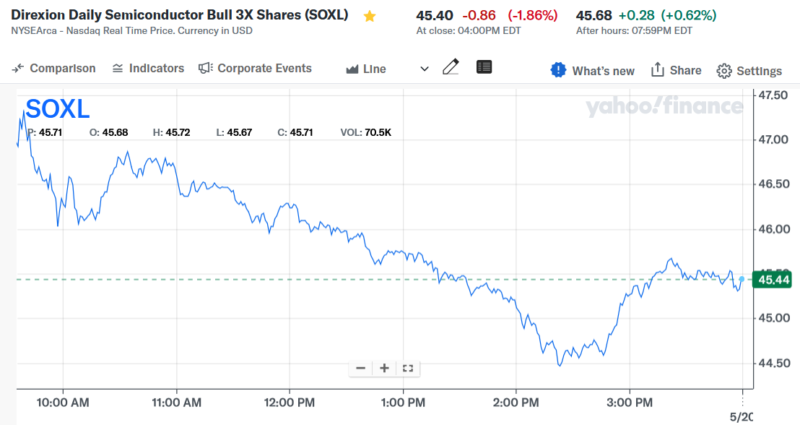
Task: Zoom out with the minus button
Action: 361,368
